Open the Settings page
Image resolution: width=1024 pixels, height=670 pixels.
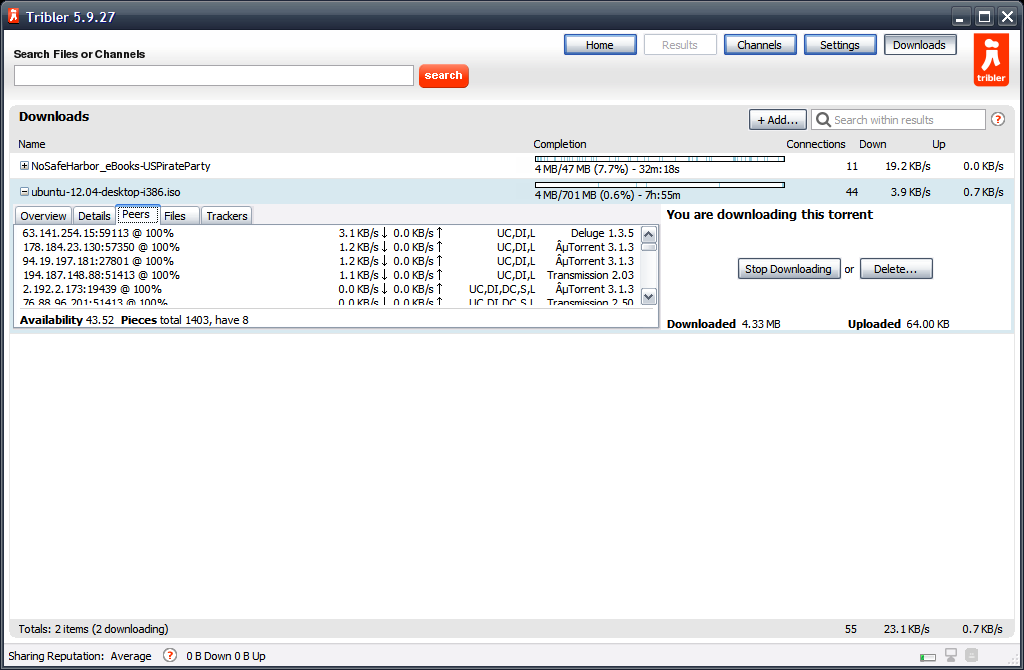click(840, 44)
